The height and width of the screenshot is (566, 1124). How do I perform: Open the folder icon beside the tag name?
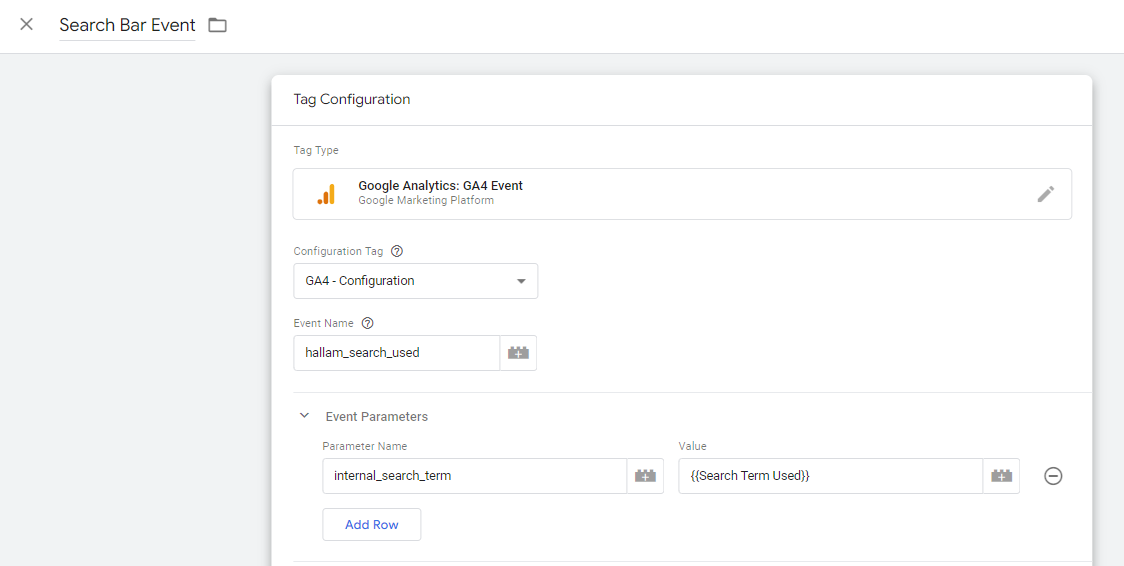click(x=217, y=25)
